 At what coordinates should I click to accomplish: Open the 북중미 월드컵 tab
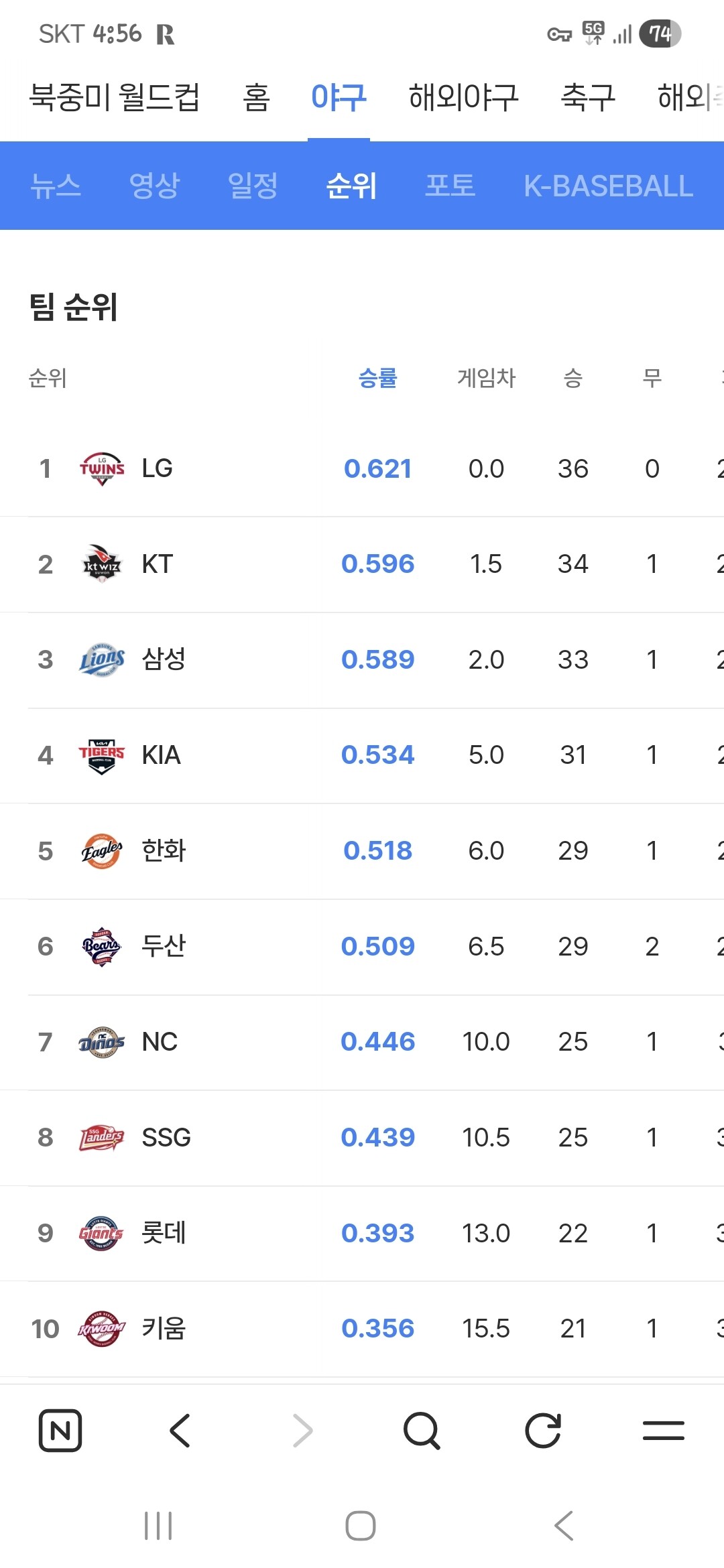coord(115,98)
